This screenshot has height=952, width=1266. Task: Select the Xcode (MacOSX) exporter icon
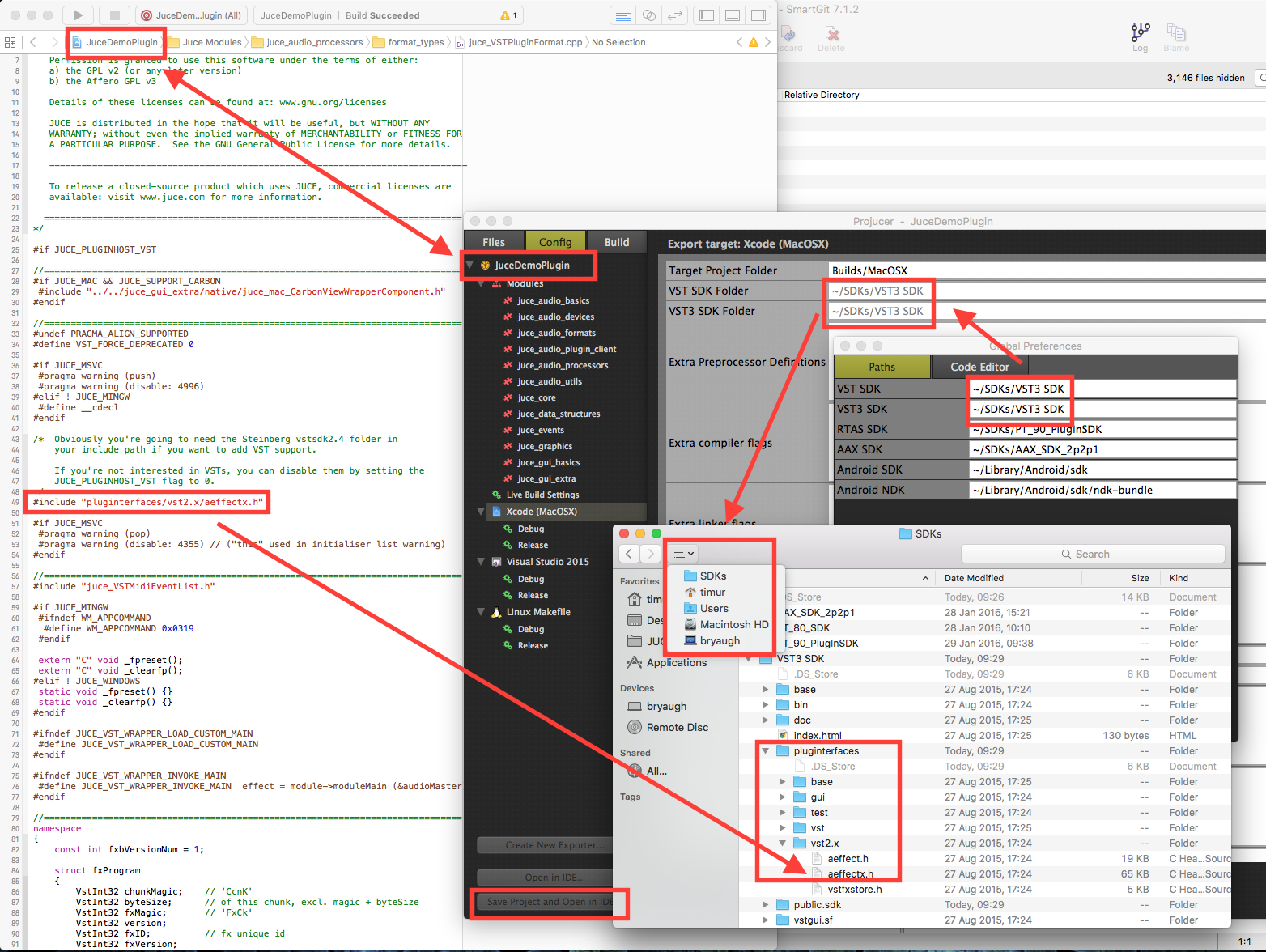pyautogui.click(x=496, y=512)
